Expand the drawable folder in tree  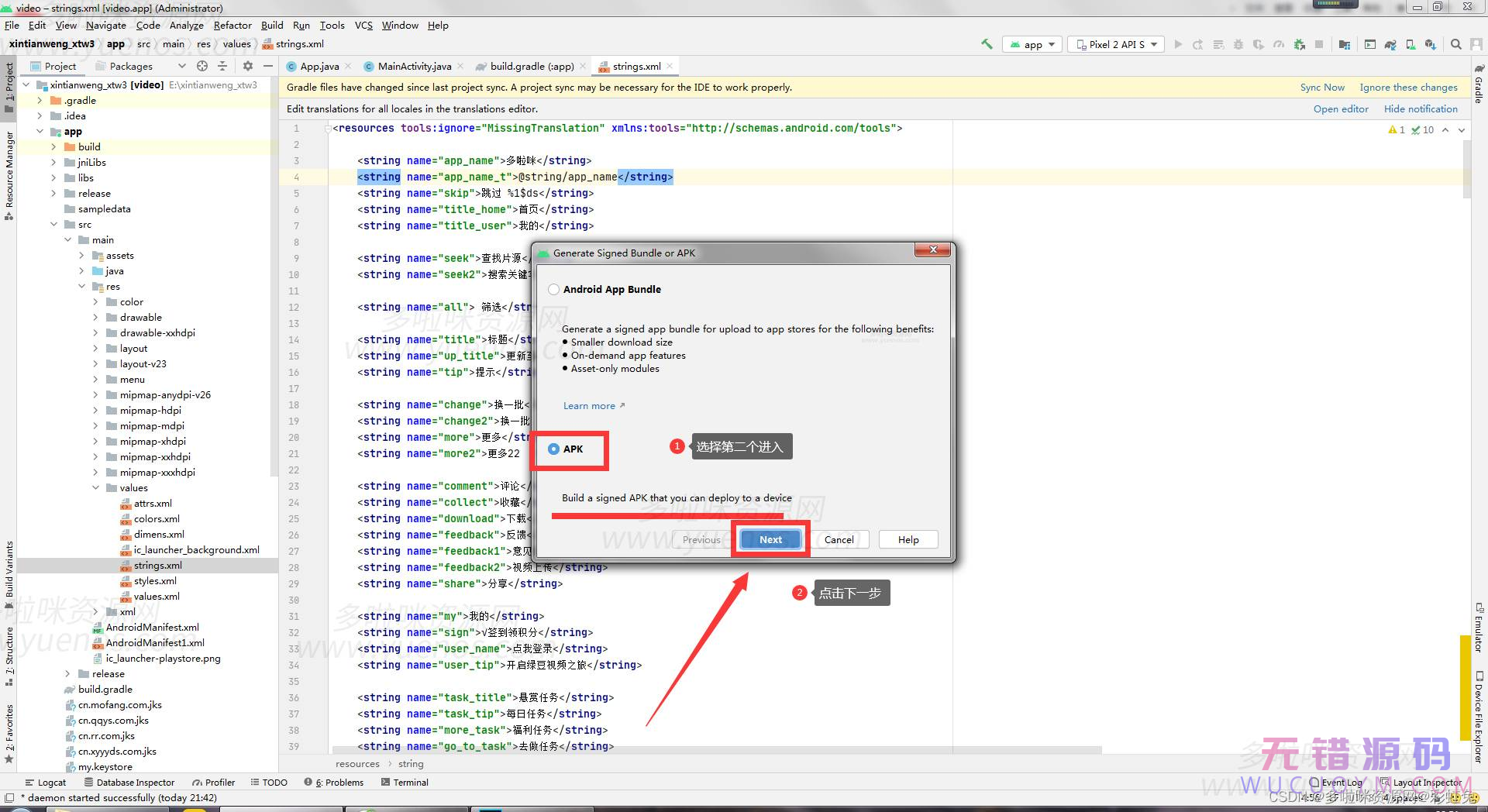tap(96, 318)
